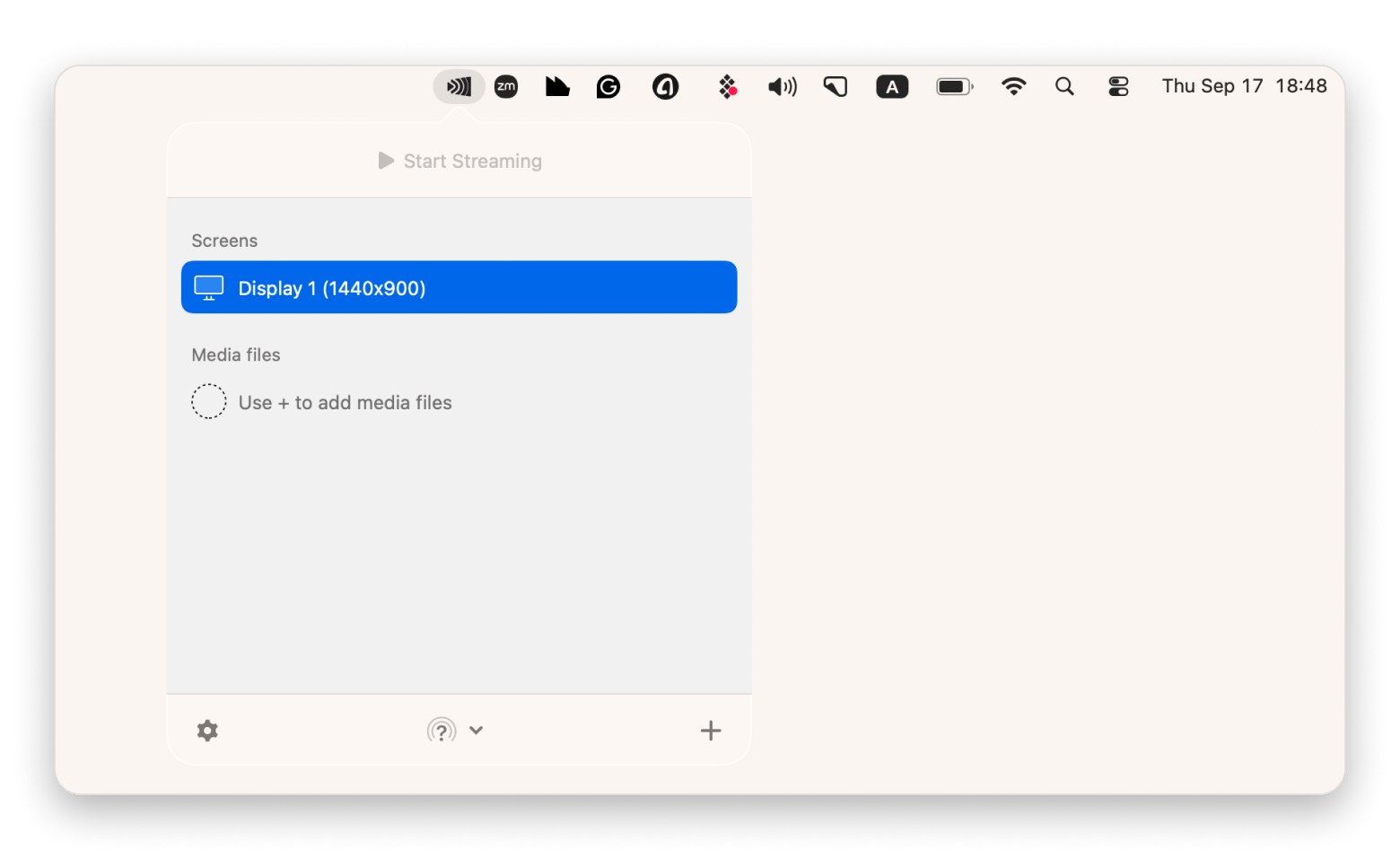Open settings with the gear icon

207,731
